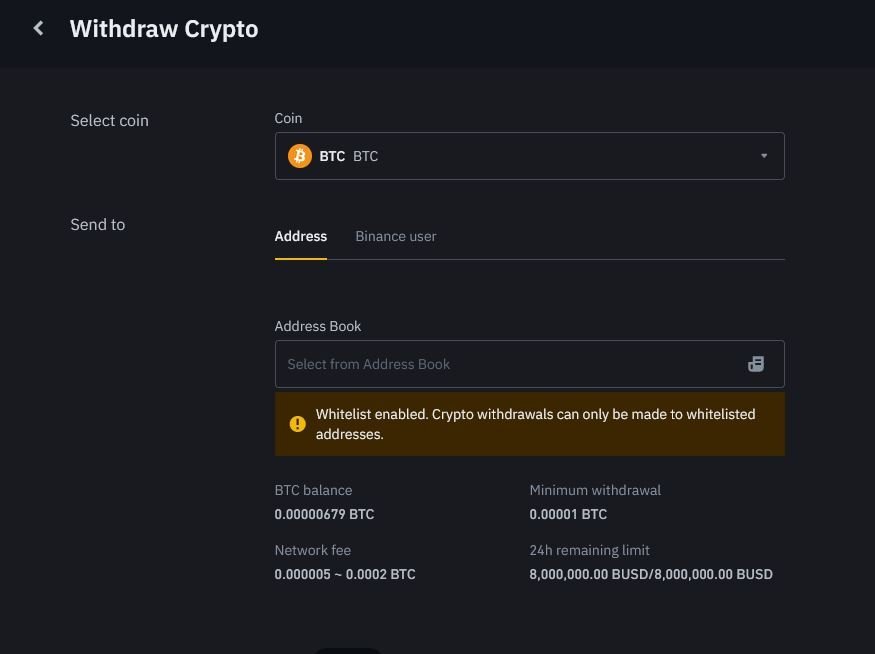
Task: Expand the Coin dropdown arrow
Action: coord(764,156)
